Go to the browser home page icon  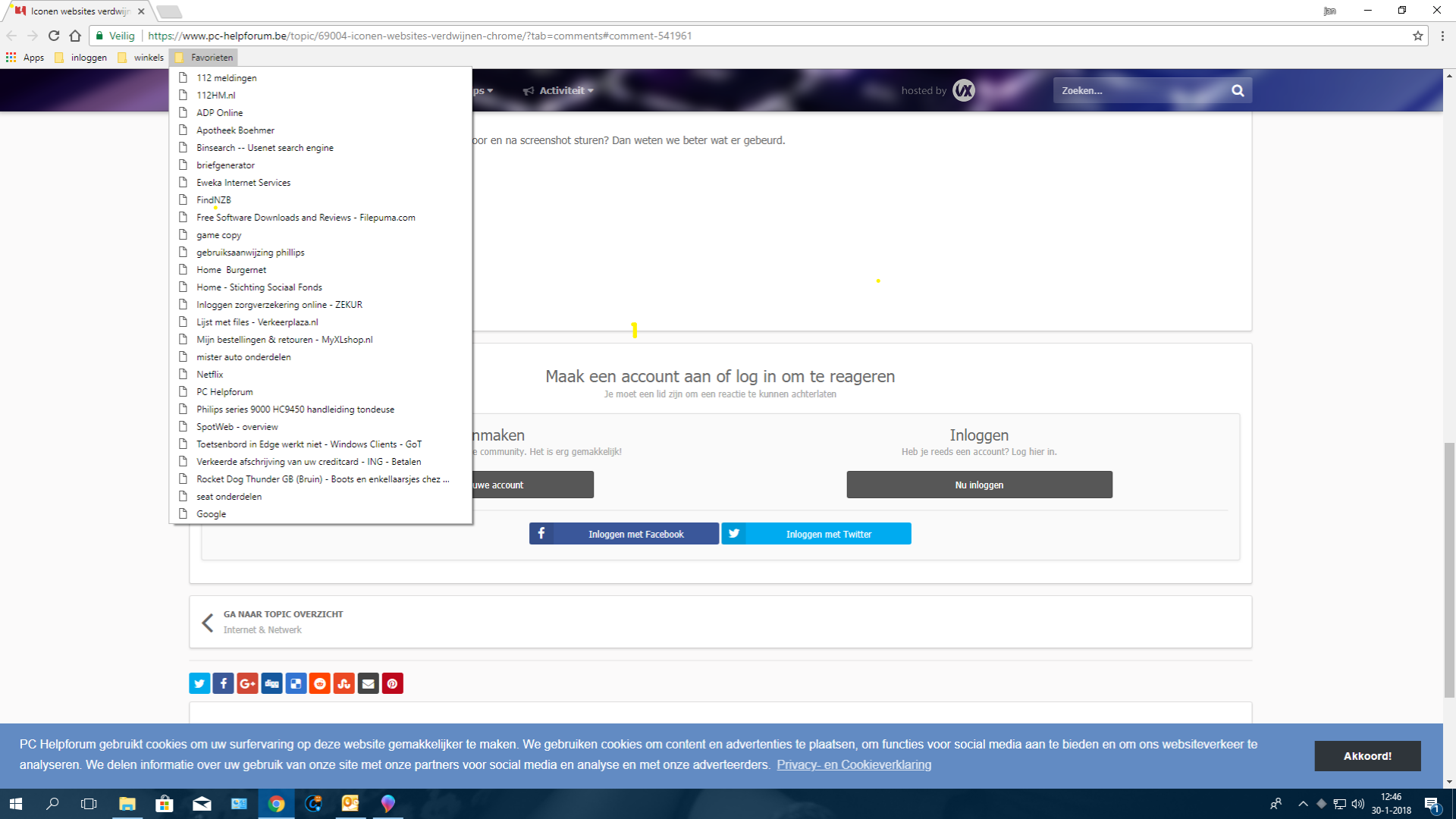75,36
